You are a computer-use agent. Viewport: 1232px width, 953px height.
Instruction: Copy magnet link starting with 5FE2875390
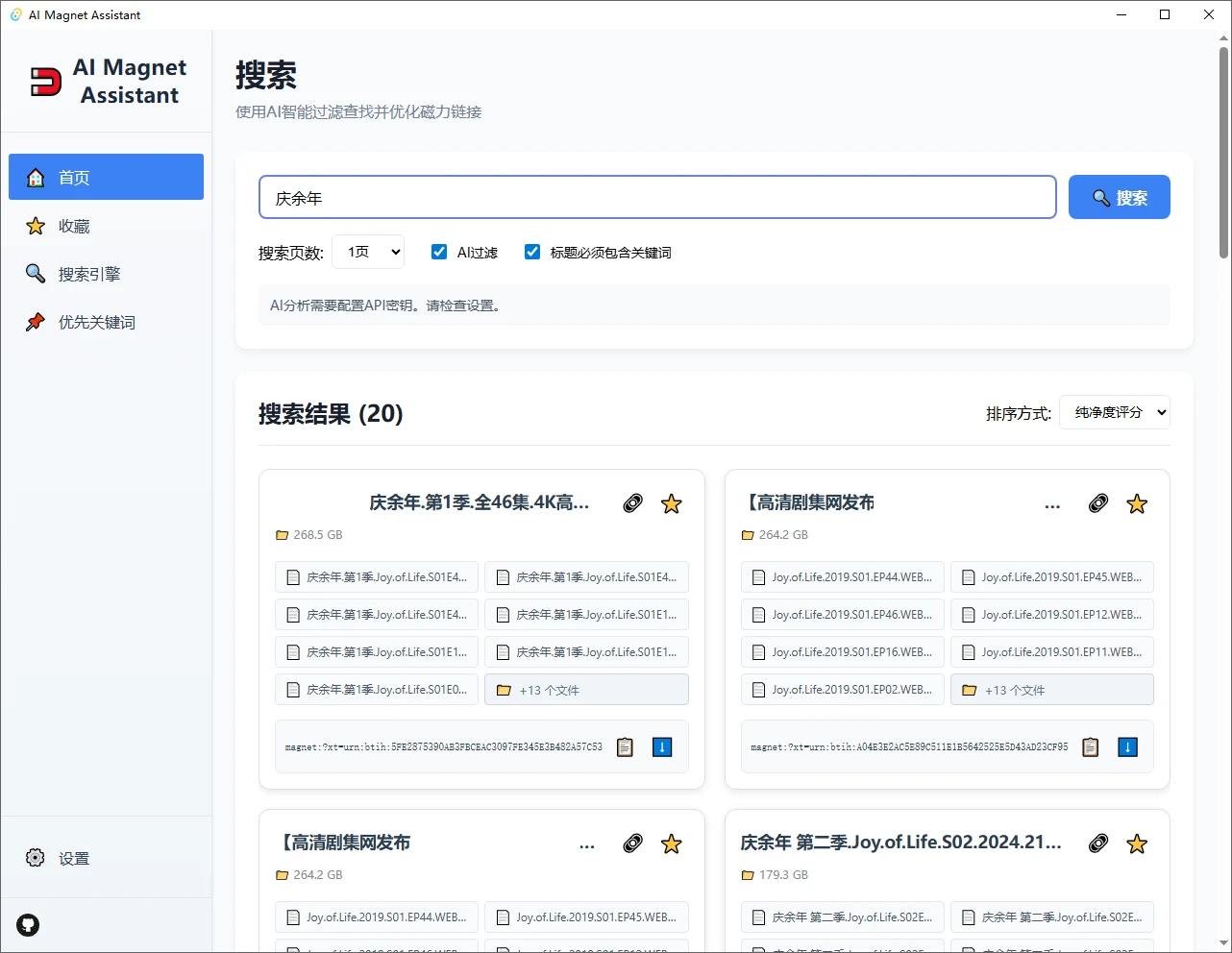(625, 746)
